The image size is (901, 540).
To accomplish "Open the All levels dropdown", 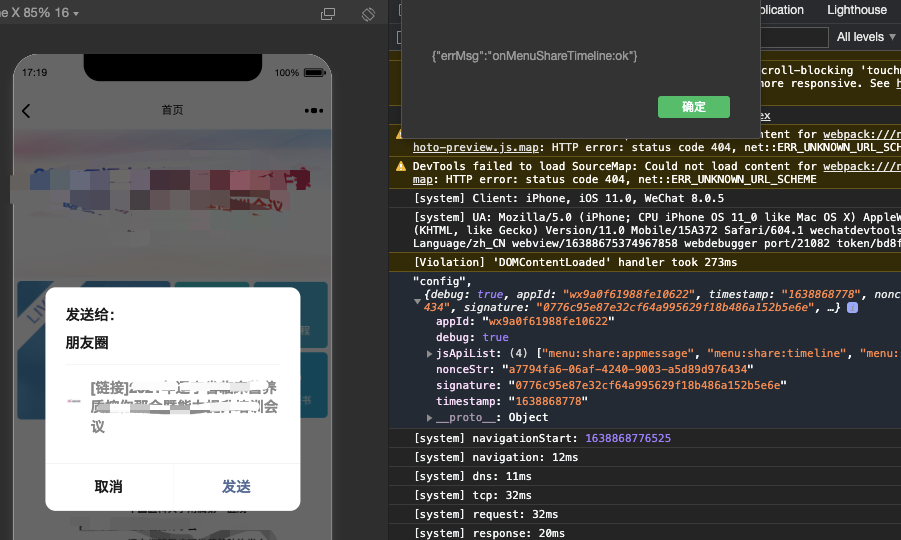I will (x=865, y=37).
